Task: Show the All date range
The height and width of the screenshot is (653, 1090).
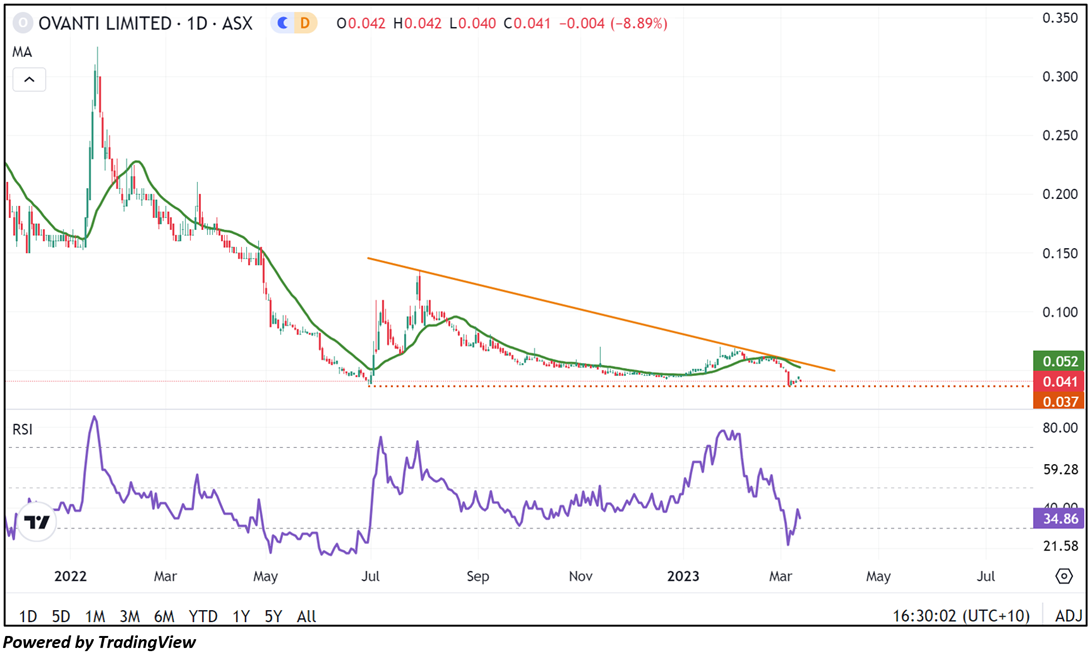Action: tap(307, 616)
